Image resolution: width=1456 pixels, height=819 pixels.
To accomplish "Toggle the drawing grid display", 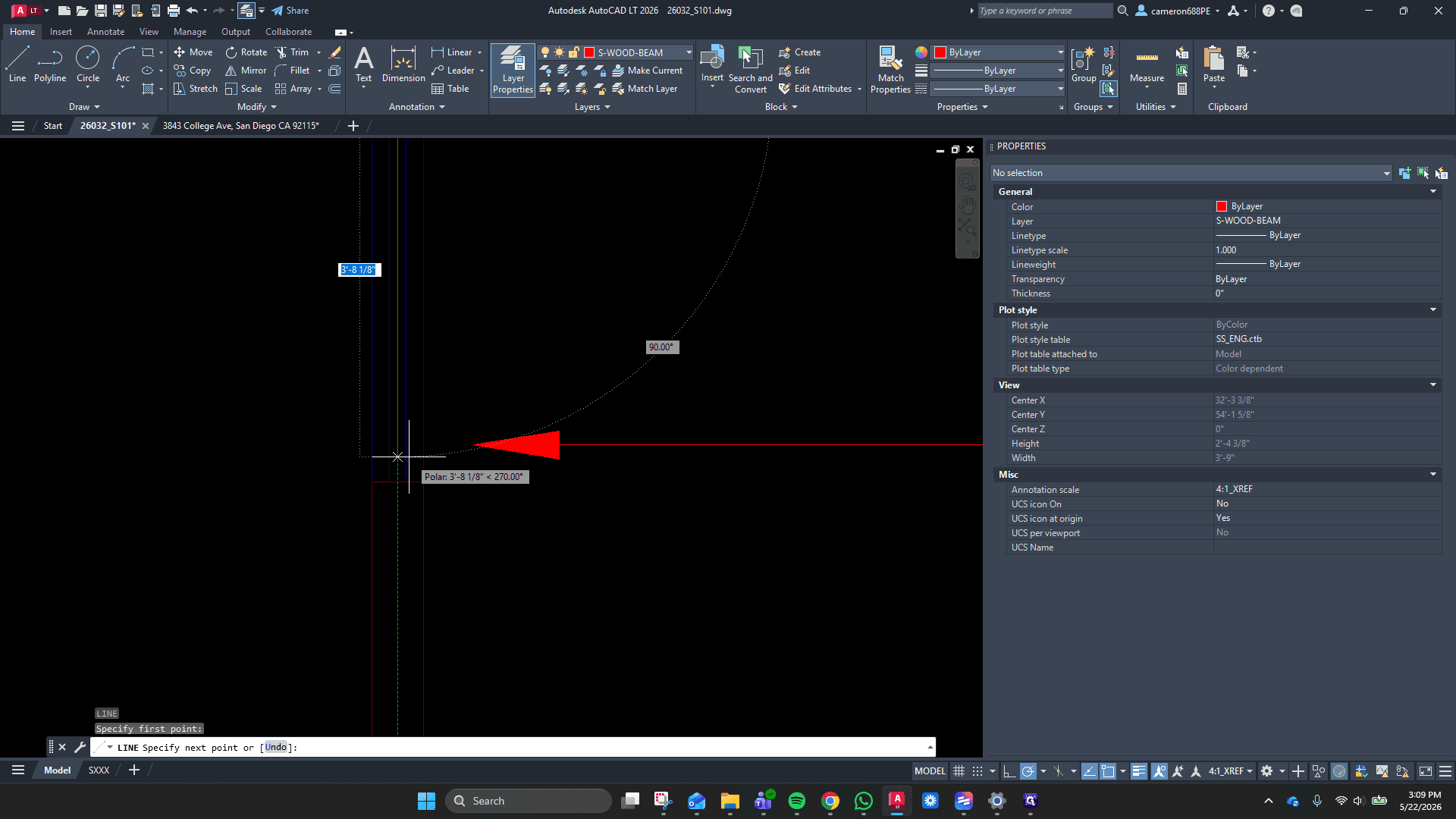I will point(959,771).
